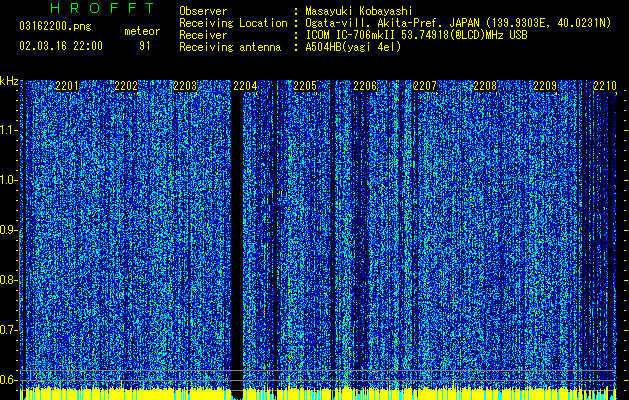Click the 2207 time marker
This screenshot has height=400, width=629.
pyautogui.click(x=425, y=86)
